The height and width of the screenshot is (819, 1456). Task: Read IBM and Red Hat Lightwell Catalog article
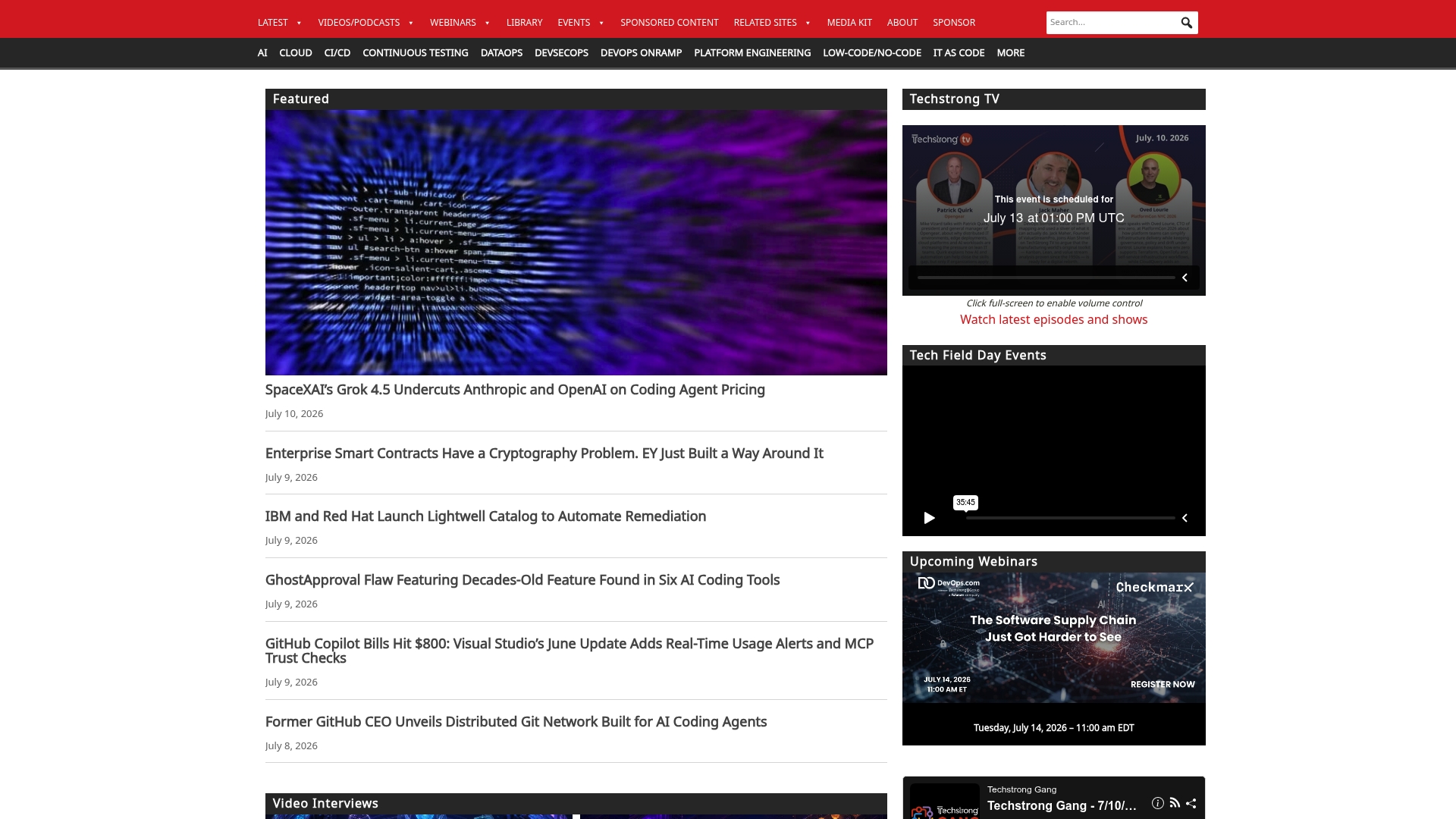[x=485, y=516]
